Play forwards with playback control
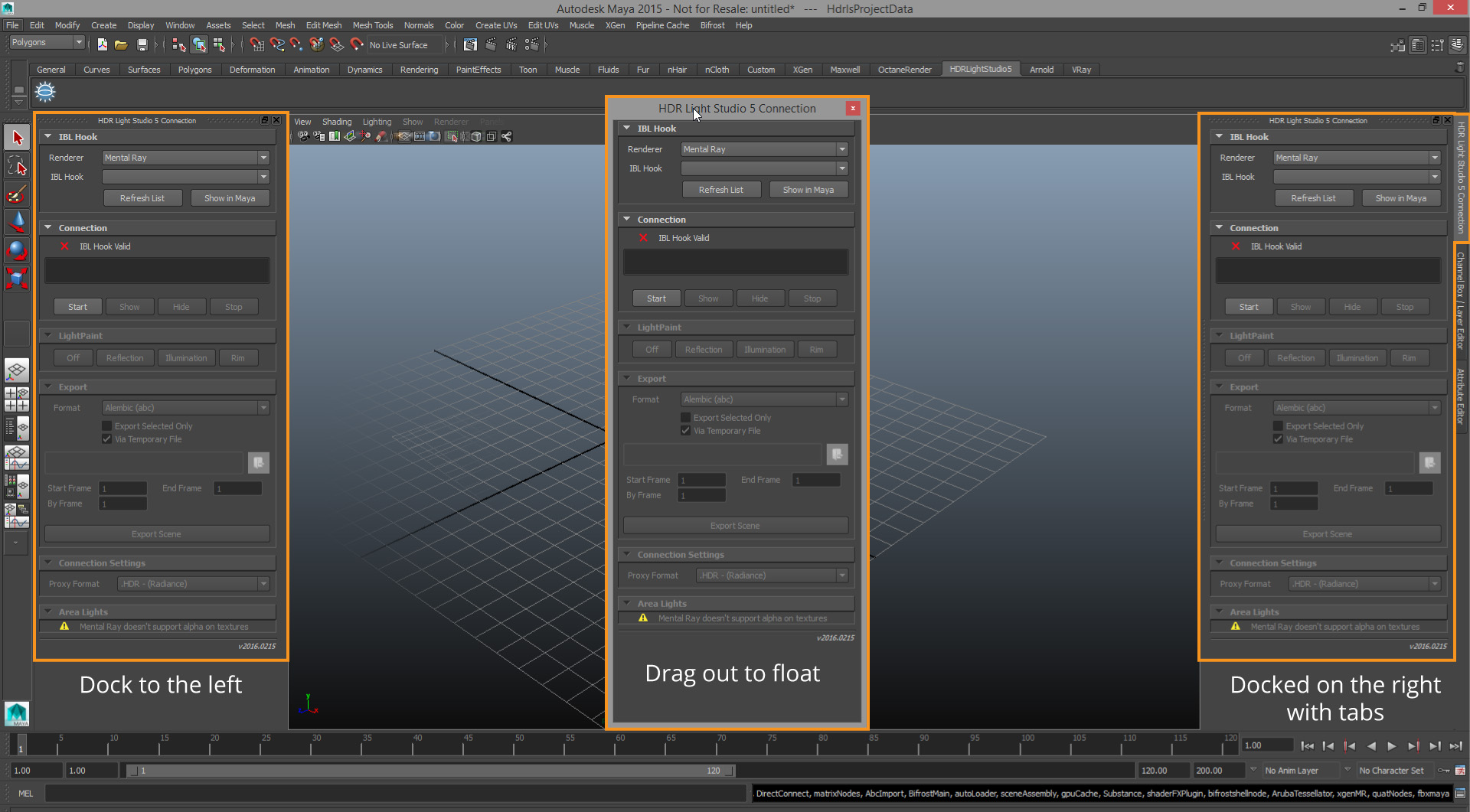This screenshot has height=812, width=1470. [1392, 745]
